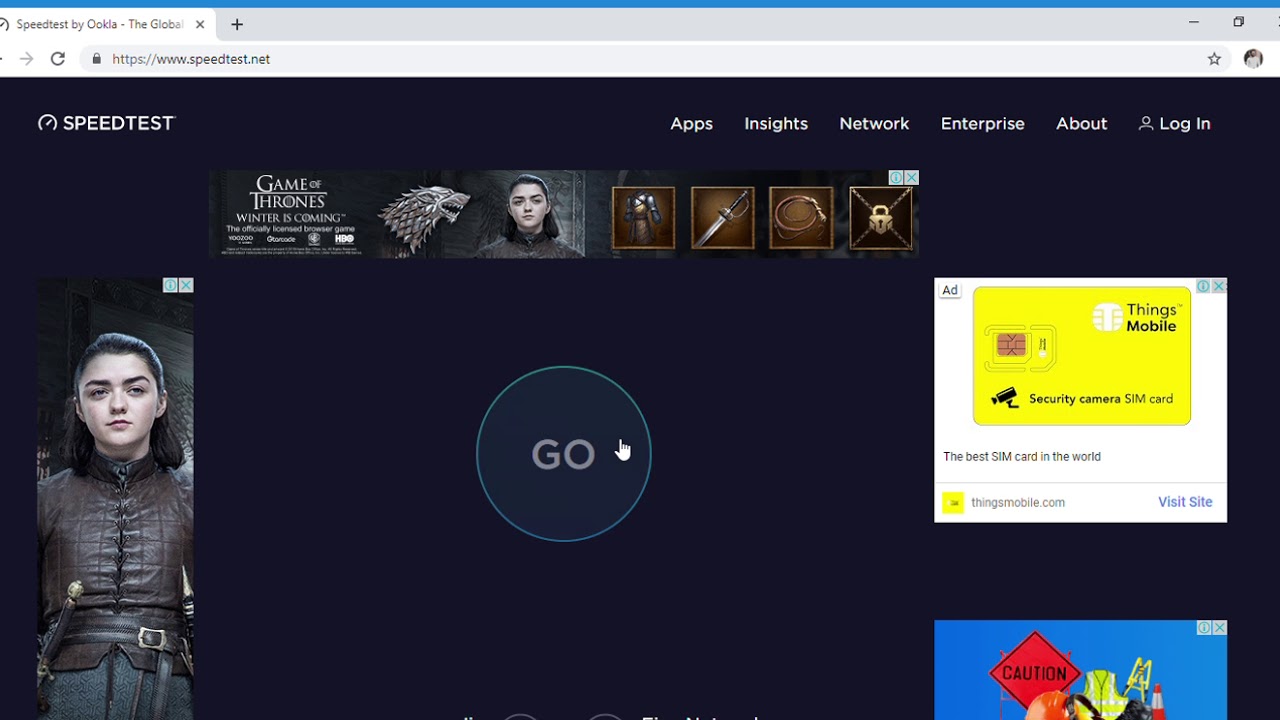This screenshot has height=720, width=1280.
Task: Click the Things Mobile favicon in ad
Action: [953, 502]
